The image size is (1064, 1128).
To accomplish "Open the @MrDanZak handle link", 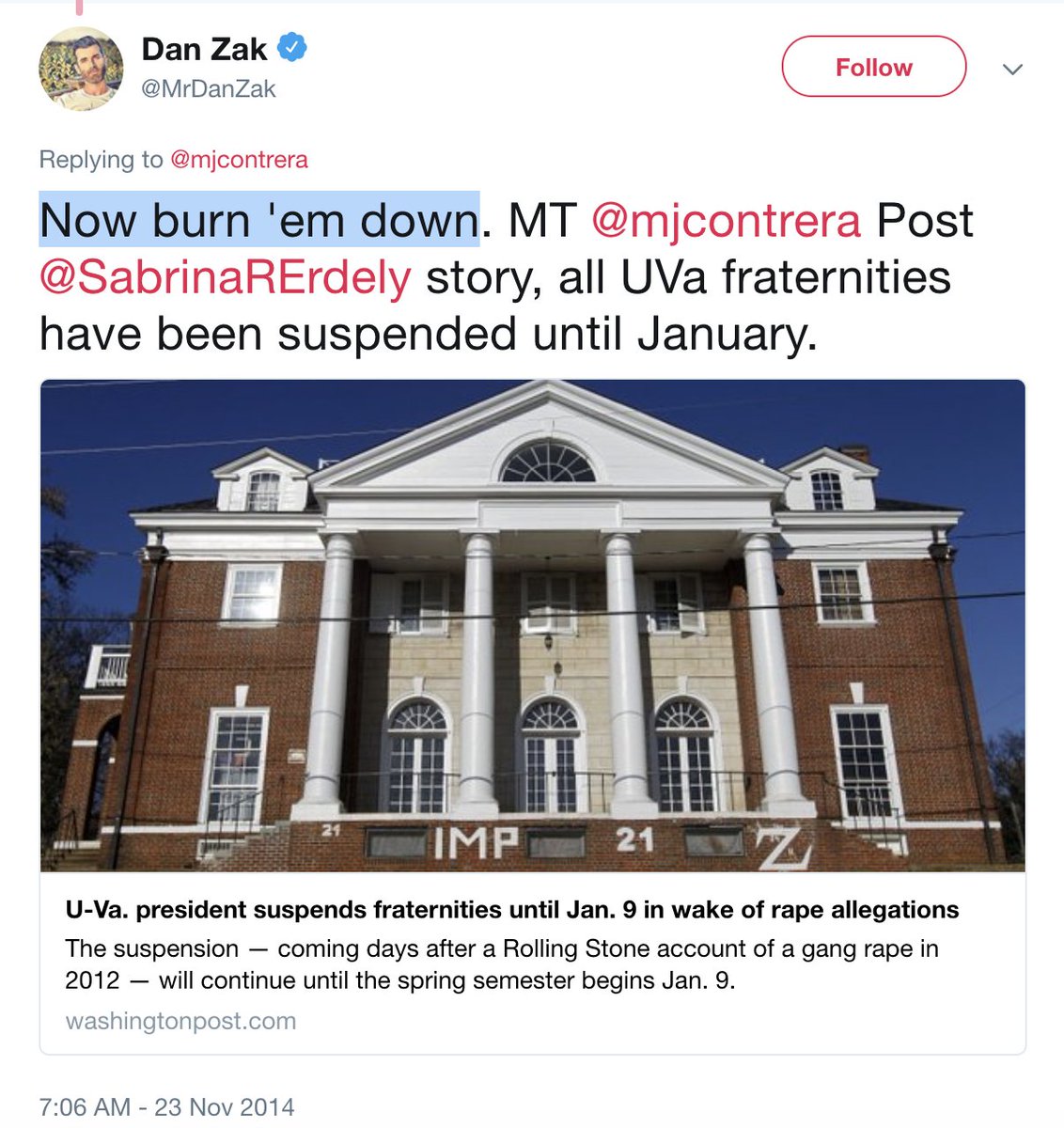I will click(209, 89).
